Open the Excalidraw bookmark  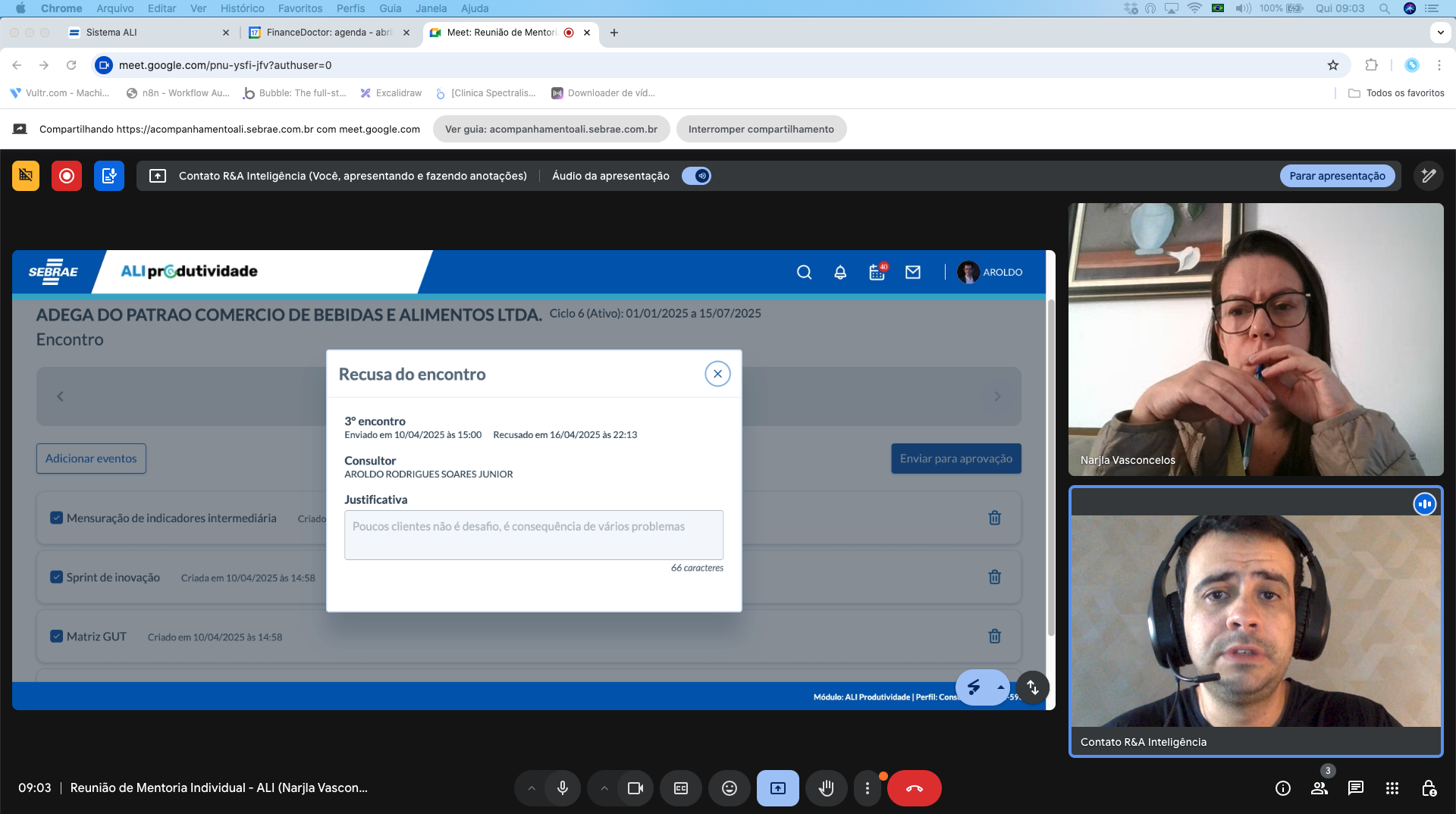point(391,93)
